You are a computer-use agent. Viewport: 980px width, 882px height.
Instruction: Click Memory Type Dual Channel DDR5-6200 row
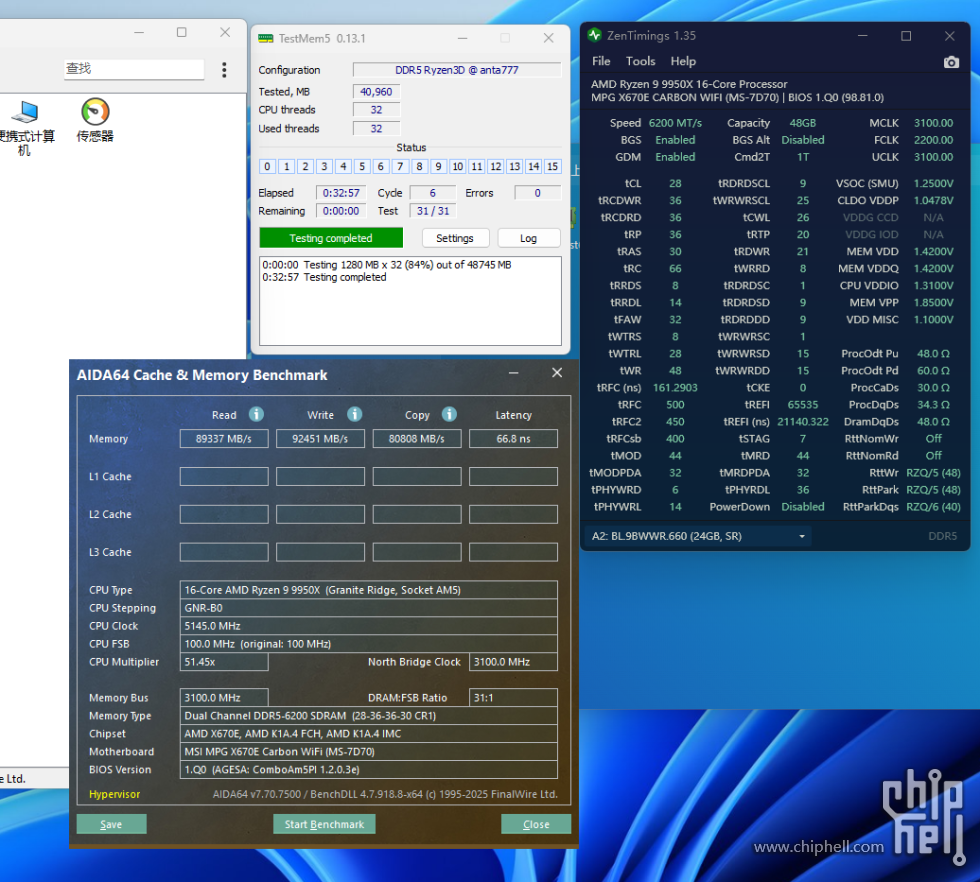[369, 716]
